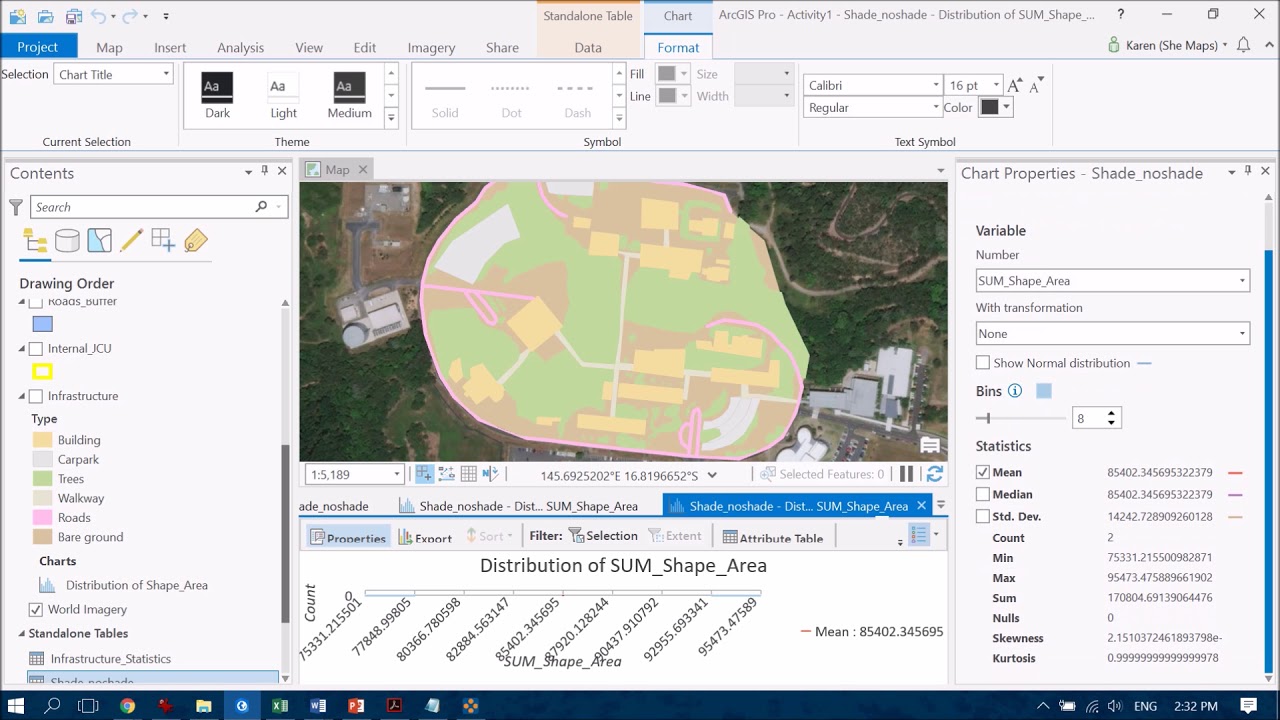This screenshot has width=1280, height=720.
Task: Switch to the Analysis ribbon tab
Action: coord(240,47)
